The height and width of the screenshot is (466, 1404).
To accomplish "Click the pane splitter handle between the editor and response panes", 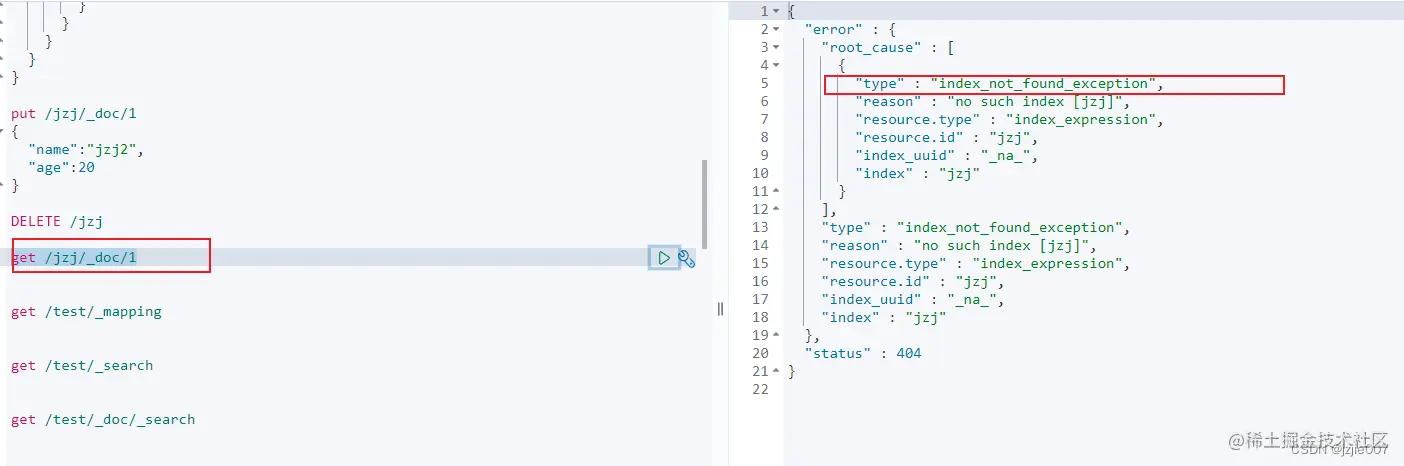I will pyautogui.click(x=720, y=309).
